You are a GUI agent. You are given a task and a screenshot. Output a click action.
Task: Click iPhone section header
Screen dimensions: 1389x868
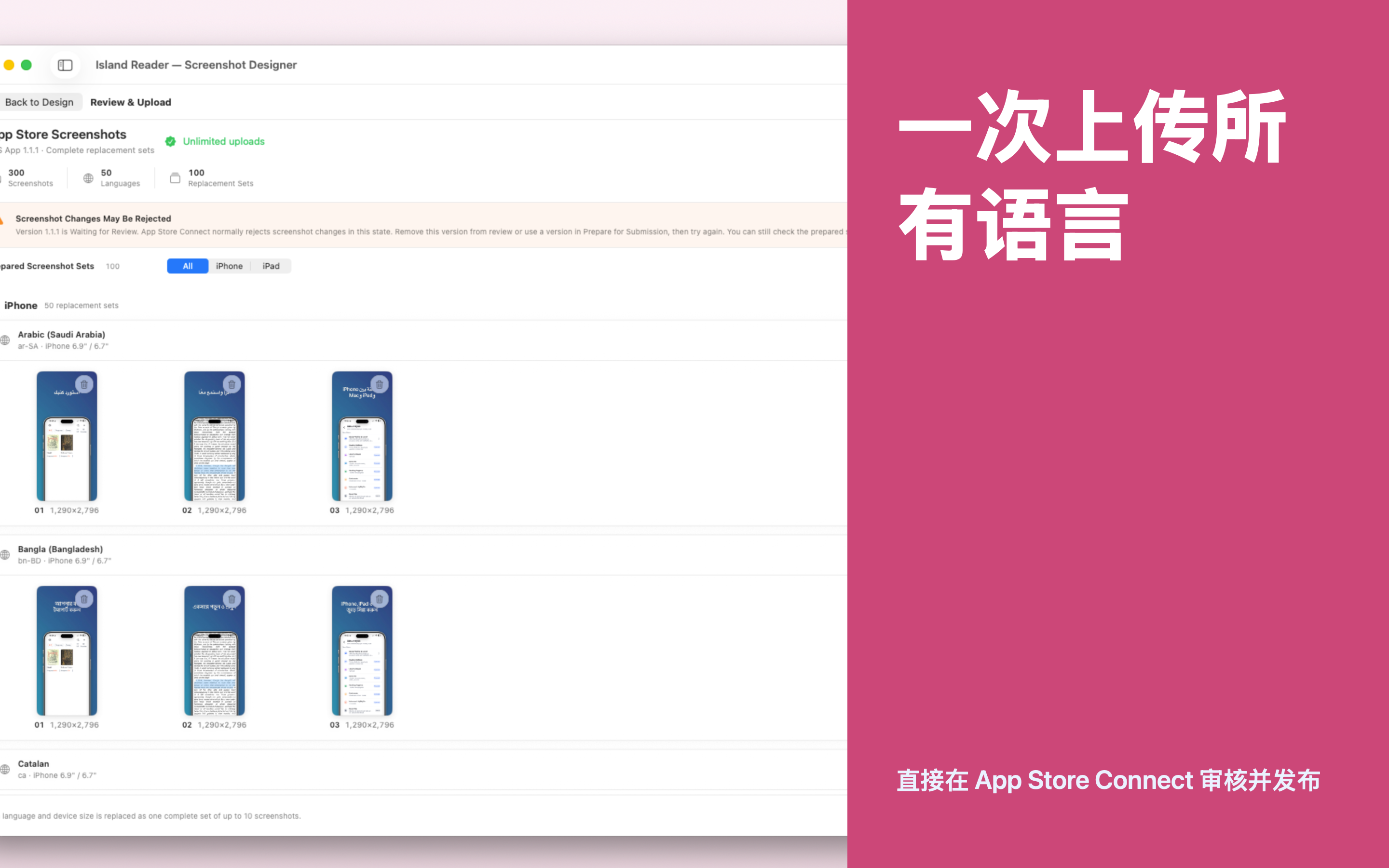coord(21,305)
